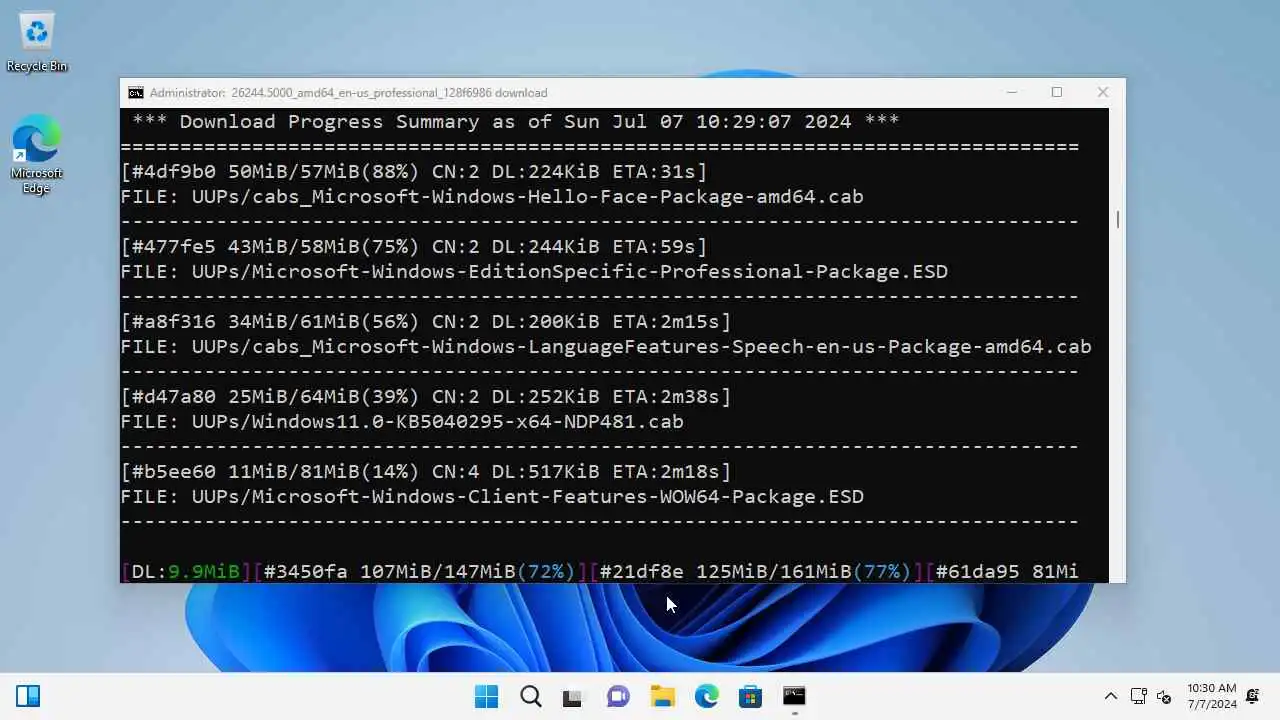Click the '#a8f316 34MiB/61MiB(56%)' status line
1280x720 pixels.
[x=426, y=322]
